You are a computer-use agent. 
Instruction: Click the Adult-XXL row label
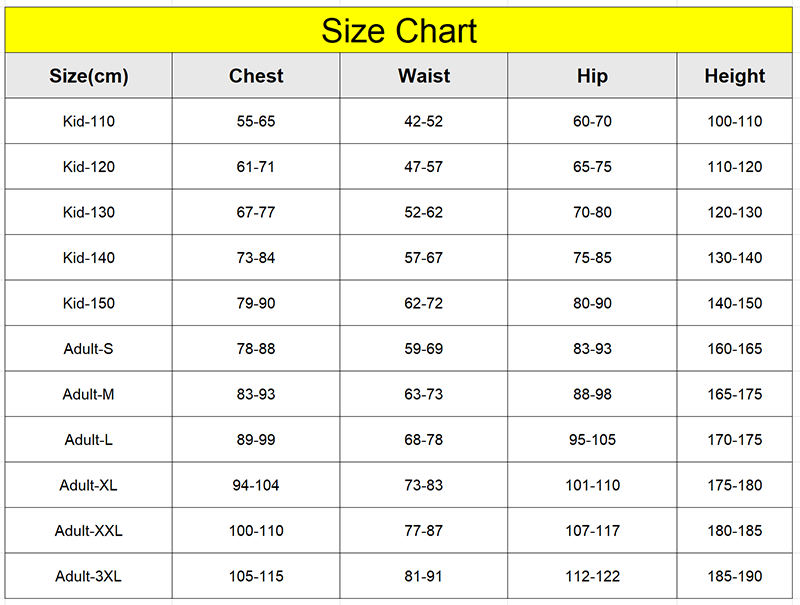point(89,531)
